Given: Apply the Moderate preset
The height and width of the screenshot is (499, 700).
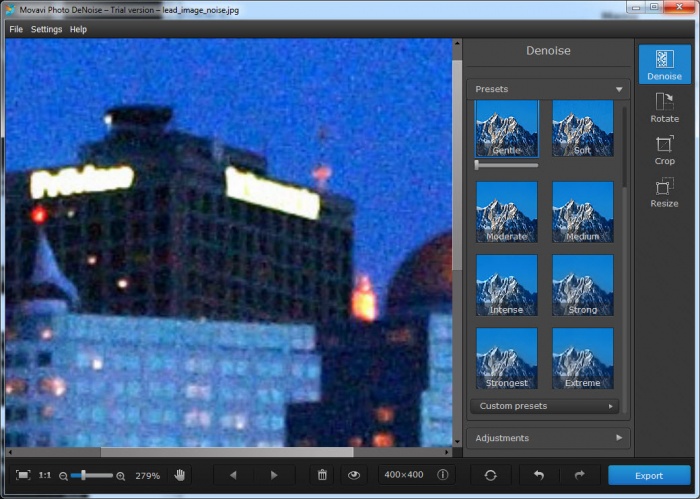Looking at the screenshot, I should point(507,212).
